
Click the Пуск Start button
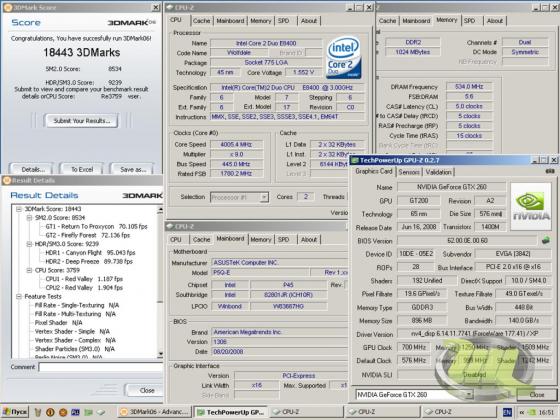click(x=15, y=412)
